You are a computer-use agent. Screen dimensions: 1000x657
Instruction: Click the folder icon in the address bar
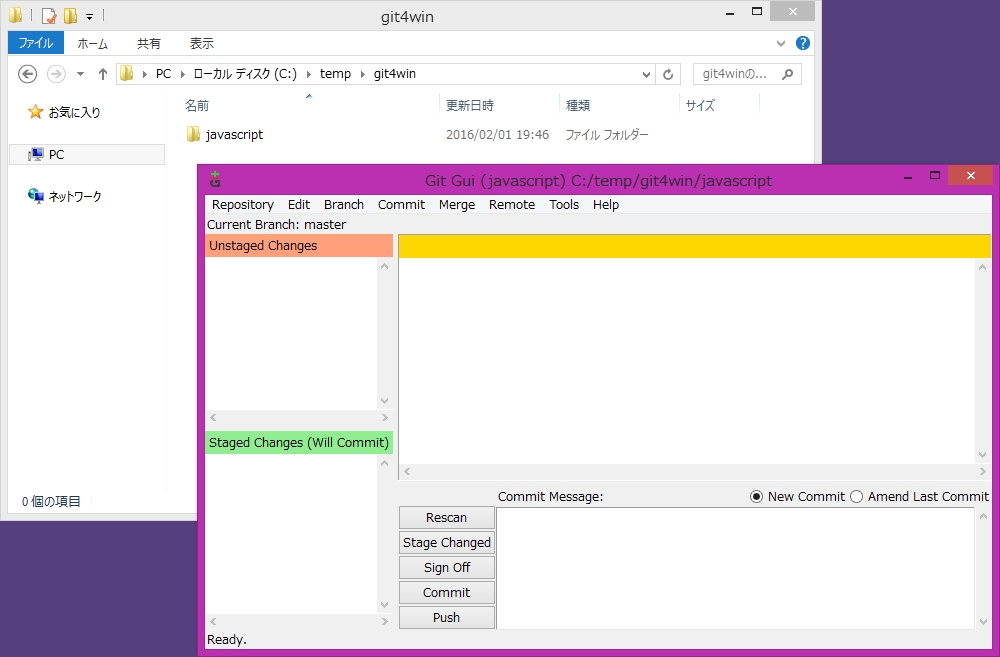tap(127, 73)
